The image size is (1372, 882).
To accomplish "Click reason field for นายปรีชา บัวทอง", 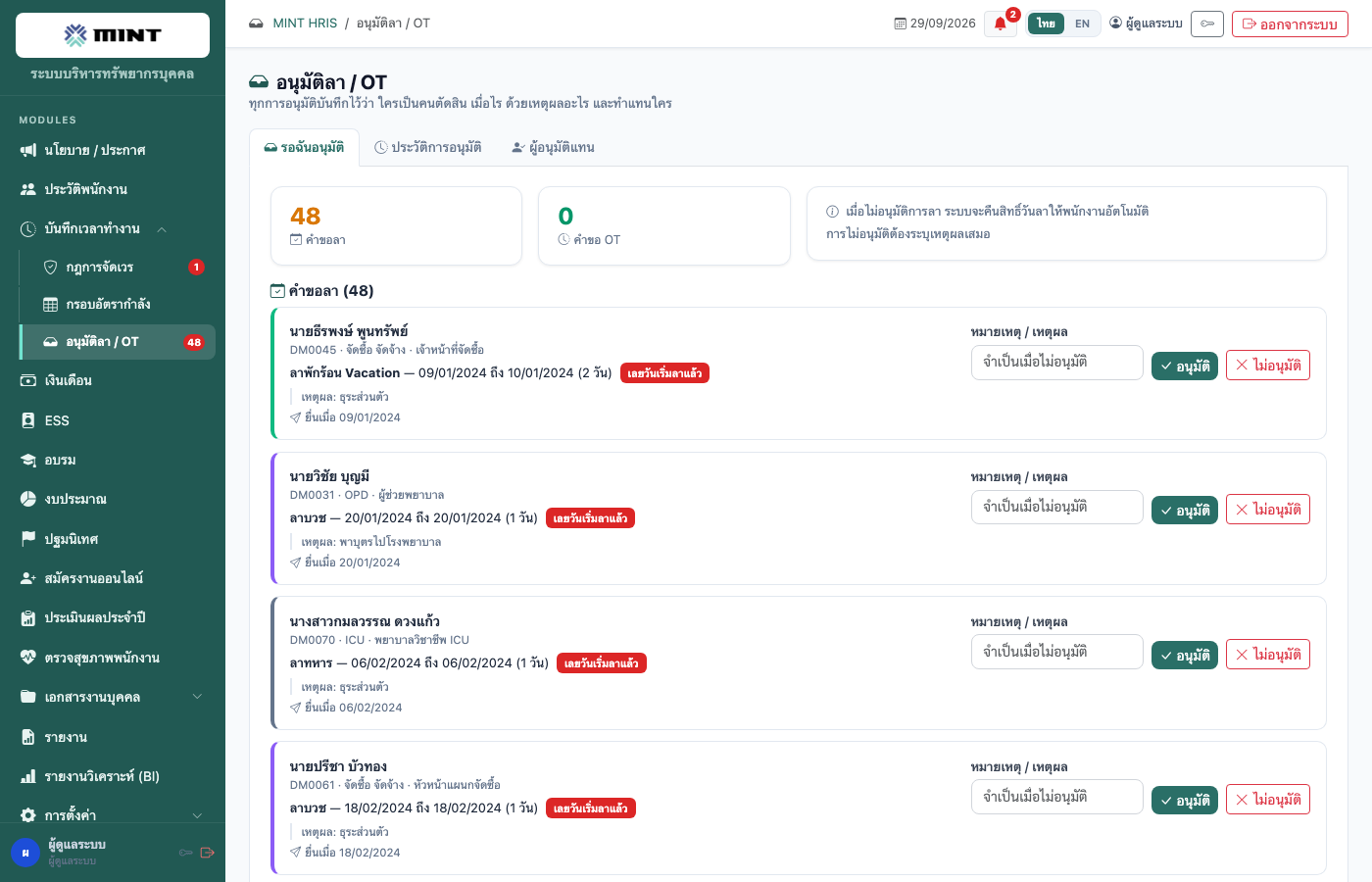I will [x=1057, y=797].
